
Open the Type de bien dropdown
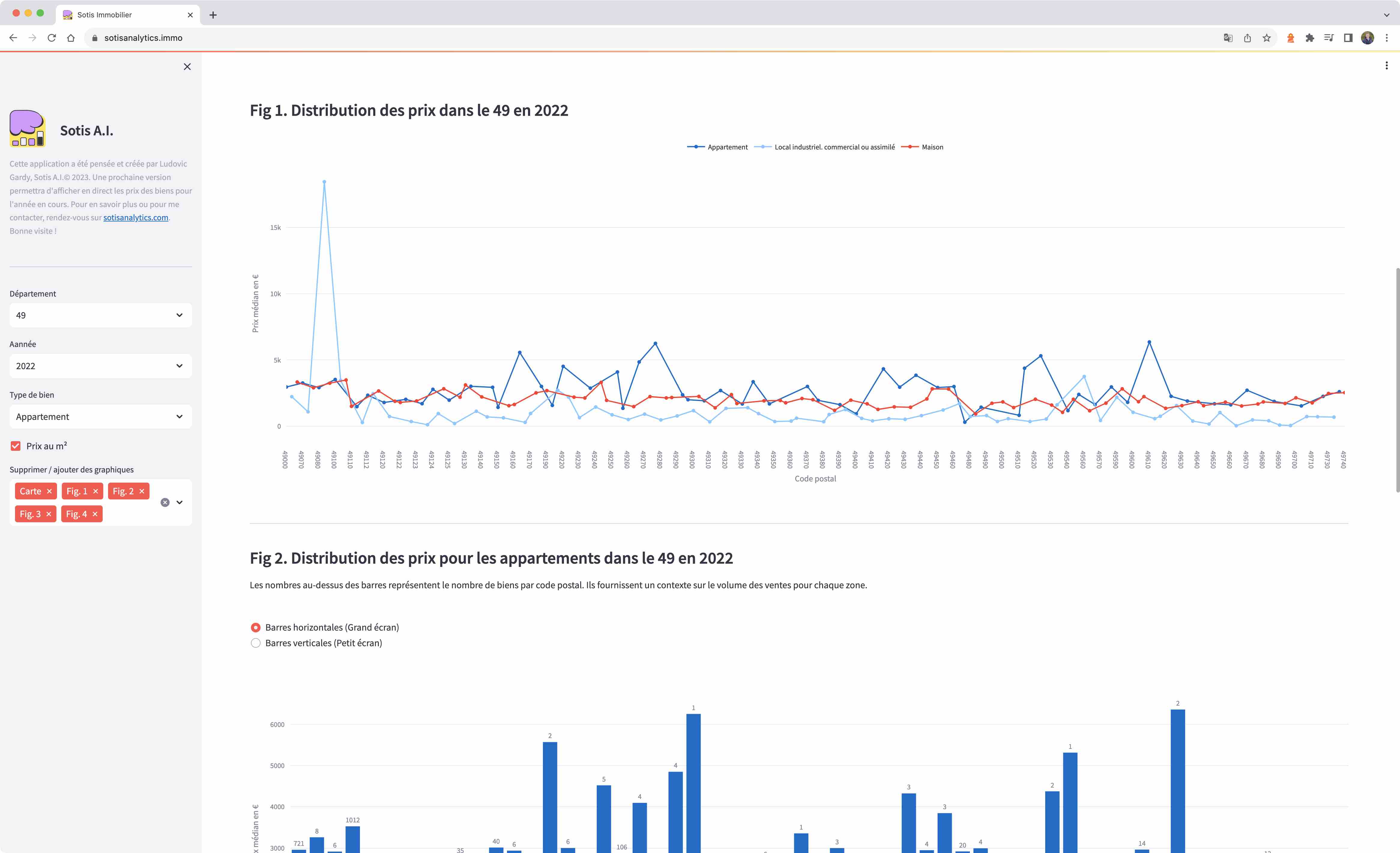tap(101, 417)
